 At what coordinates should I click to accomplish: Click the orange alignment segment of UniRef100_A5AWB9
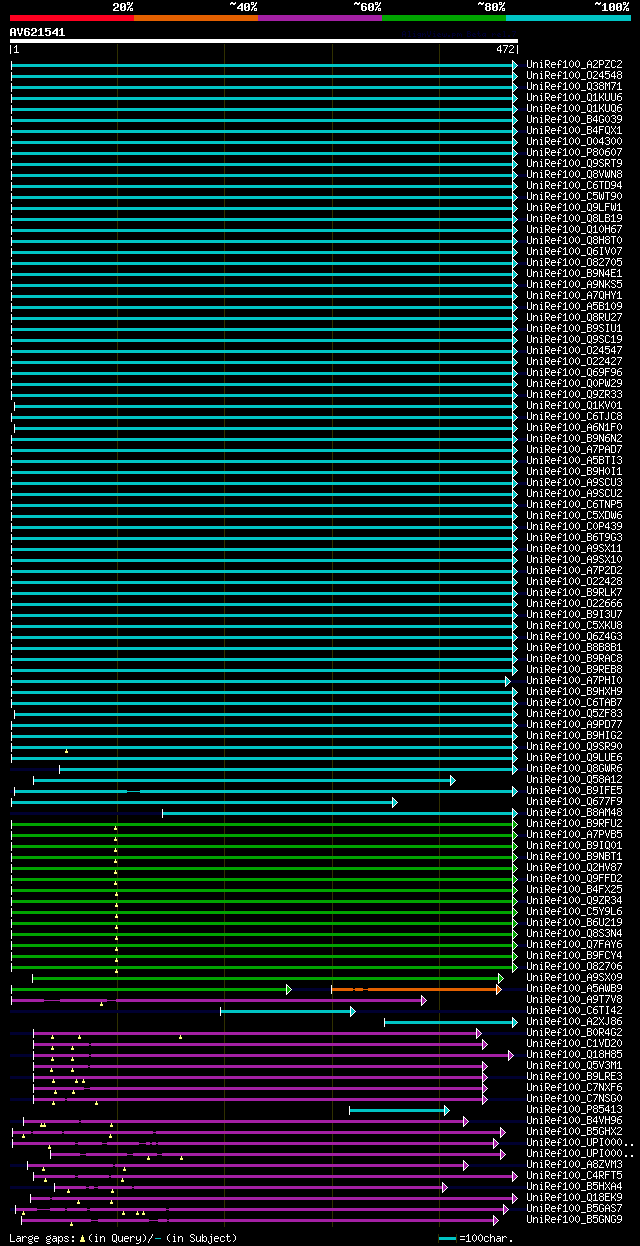point(416,989)
